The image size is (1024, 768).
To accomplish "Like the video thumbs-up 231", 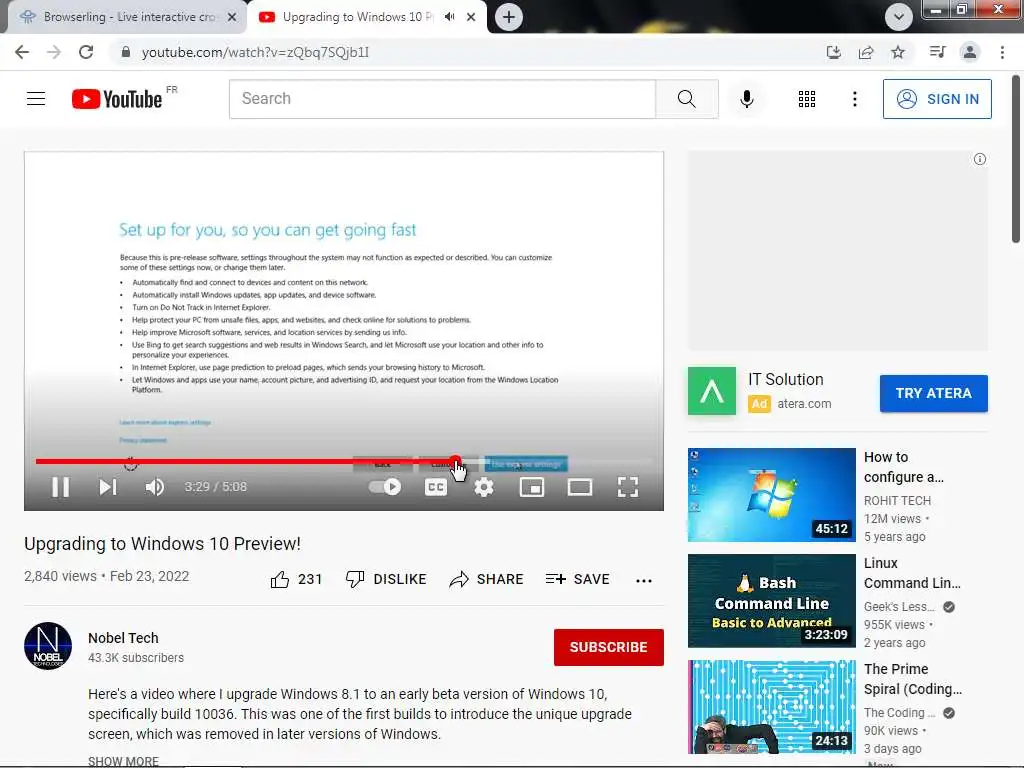I will 296,579.
